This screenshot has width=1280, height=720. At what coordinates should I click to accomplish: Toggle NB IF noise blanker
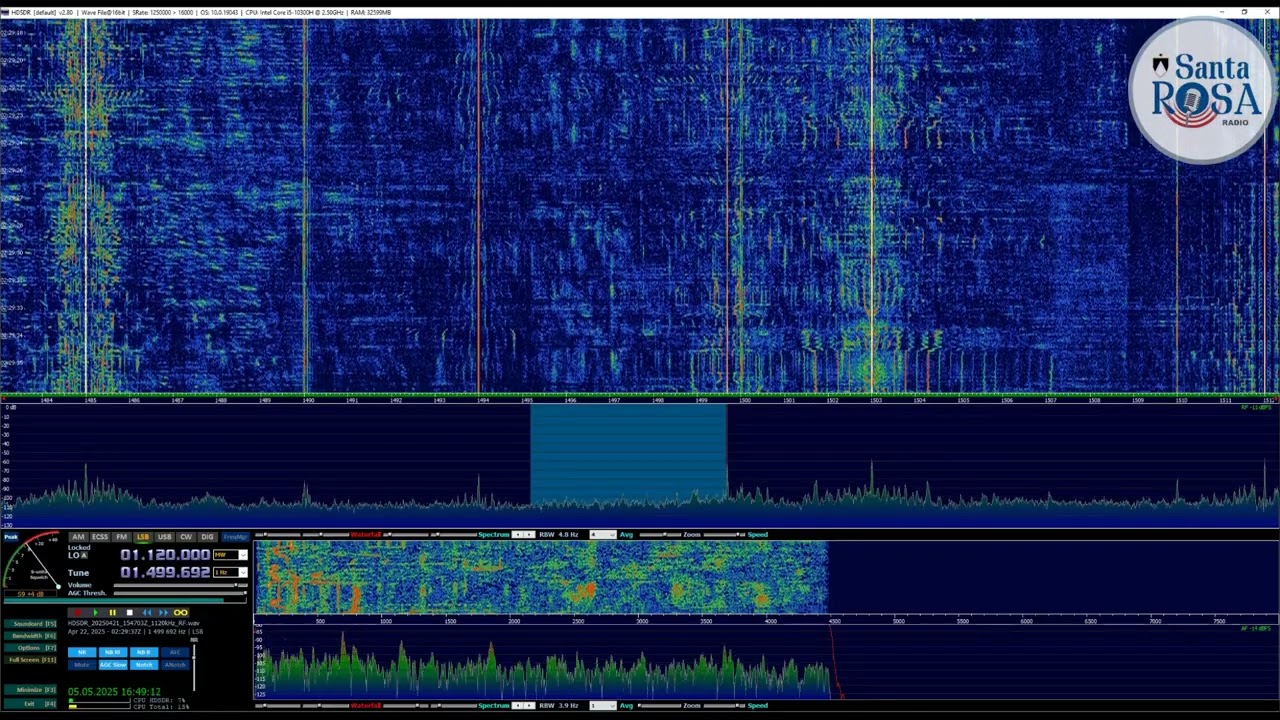(x=144, y=652)
